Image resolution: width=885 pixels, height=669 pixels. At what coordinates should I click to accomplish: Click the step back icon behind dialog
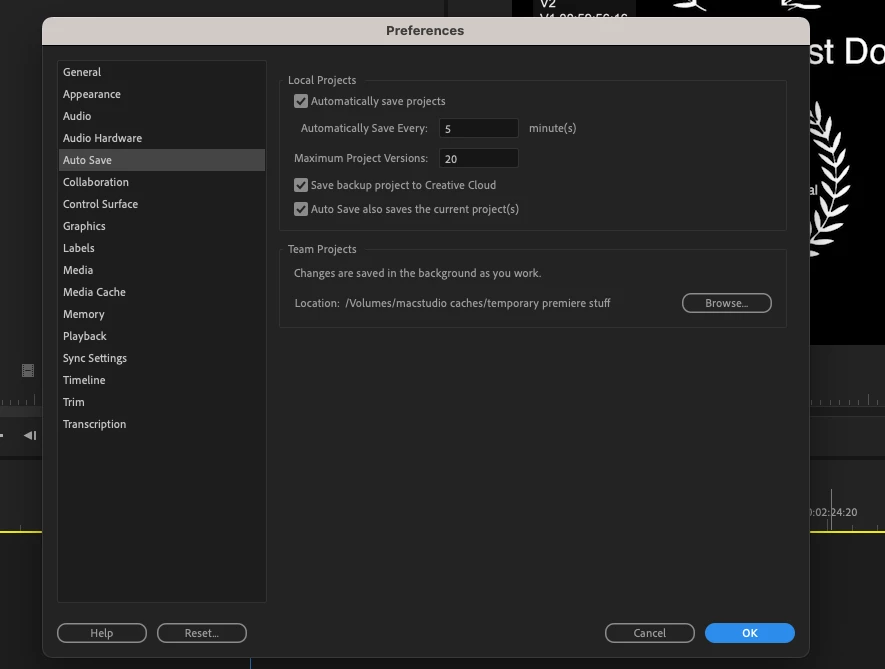point(30,435)
